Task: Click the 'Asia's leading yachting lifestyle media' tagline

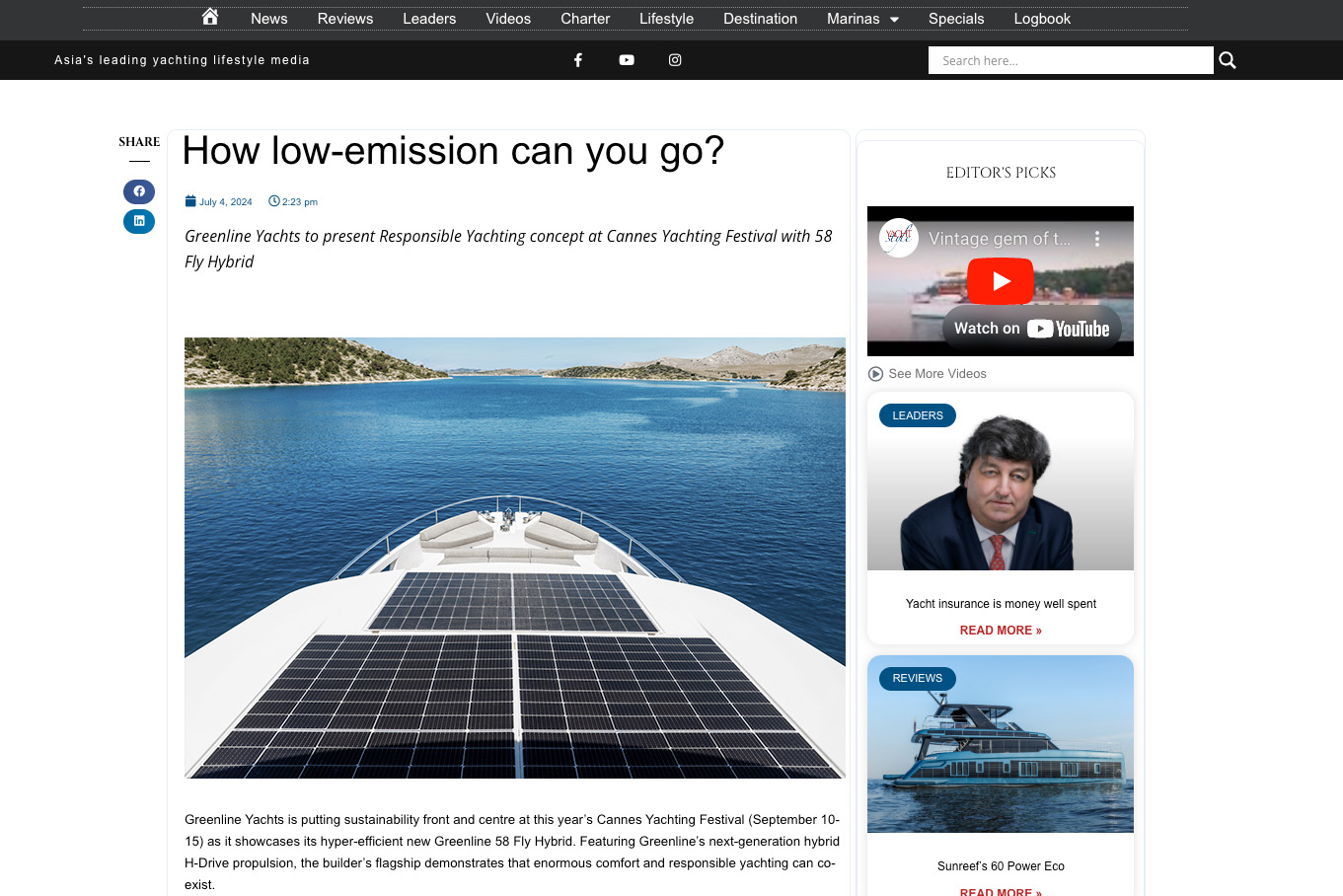Action: pyautogui.click(x=182, y=60)
